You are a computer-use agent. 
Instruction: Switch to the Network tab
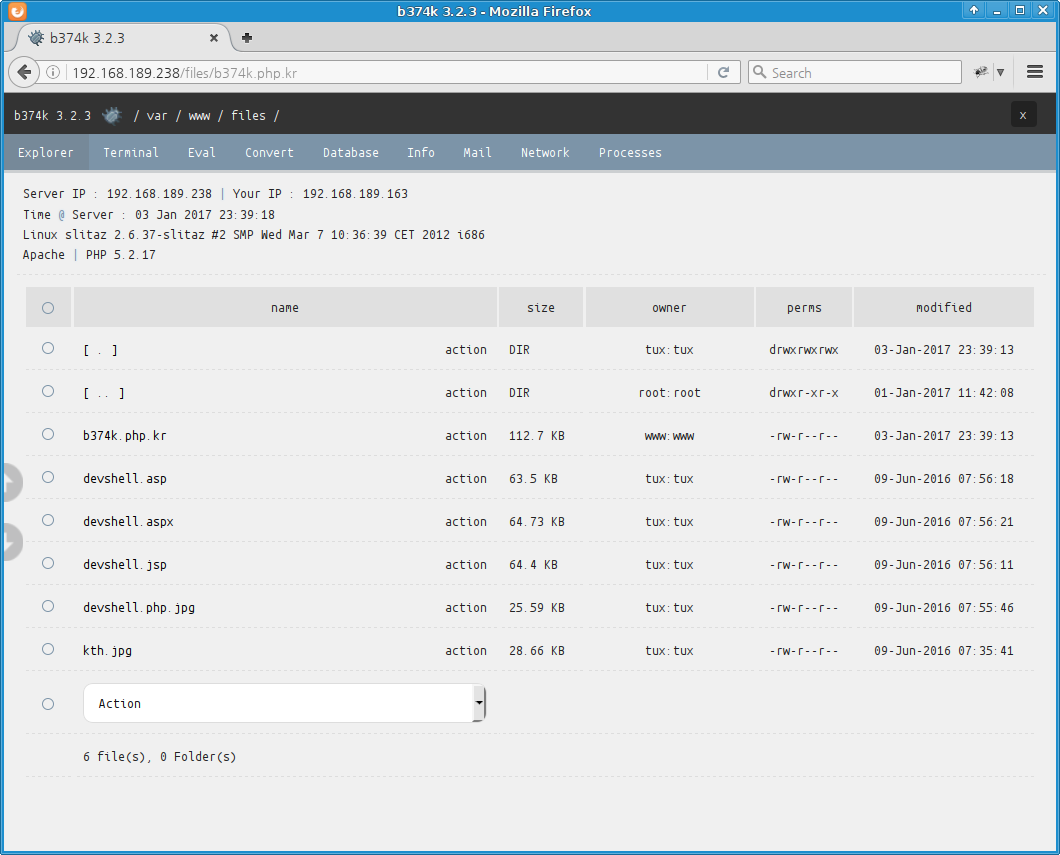(x=545, y=152)
